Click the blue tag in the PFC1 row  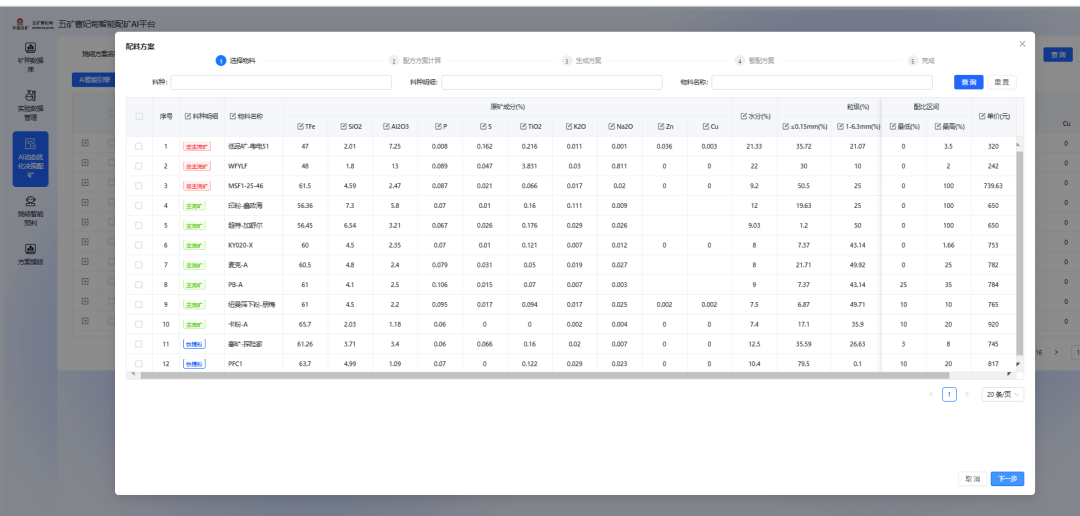[x=194, y=363]
